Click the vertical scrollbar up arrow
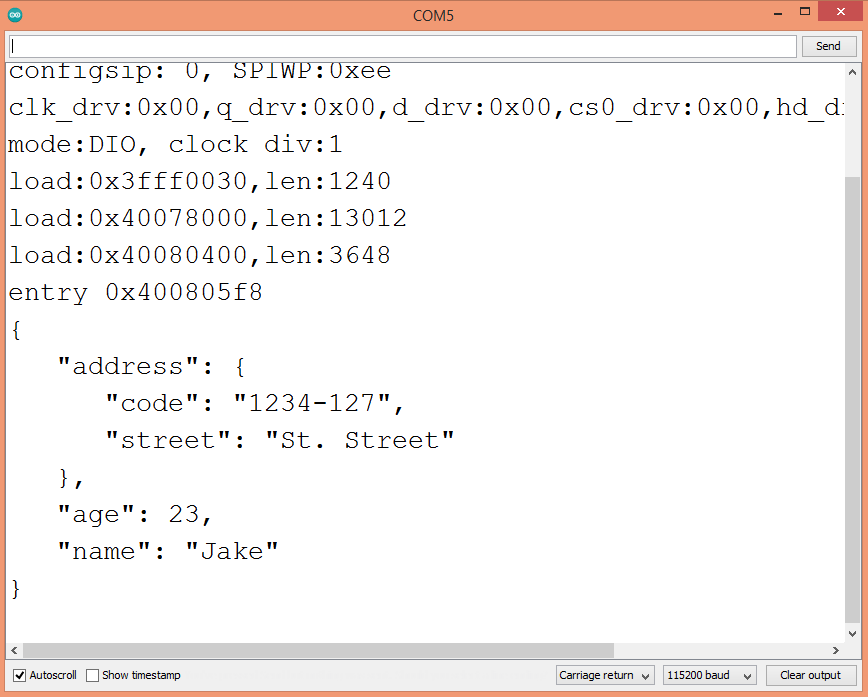The width and height of the screenshot is (868, 697). [x=852, y=72]
